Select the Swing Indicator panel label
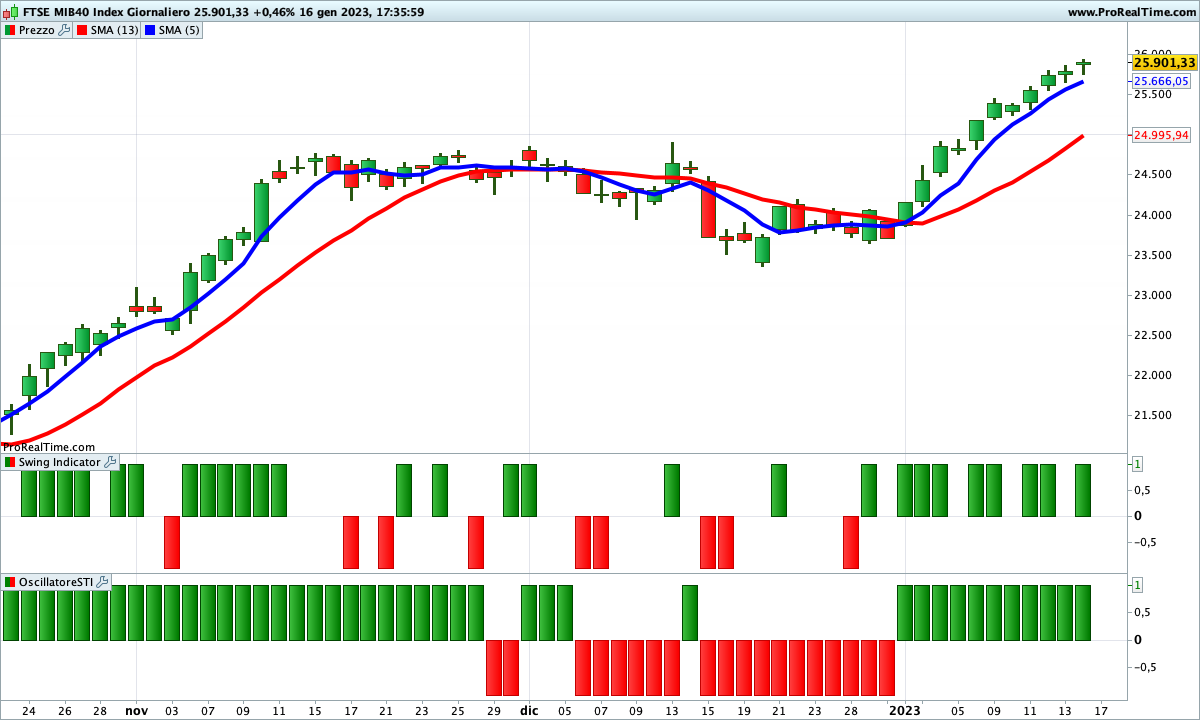The height and width of the screenshot is (720, 1200). 59,462
